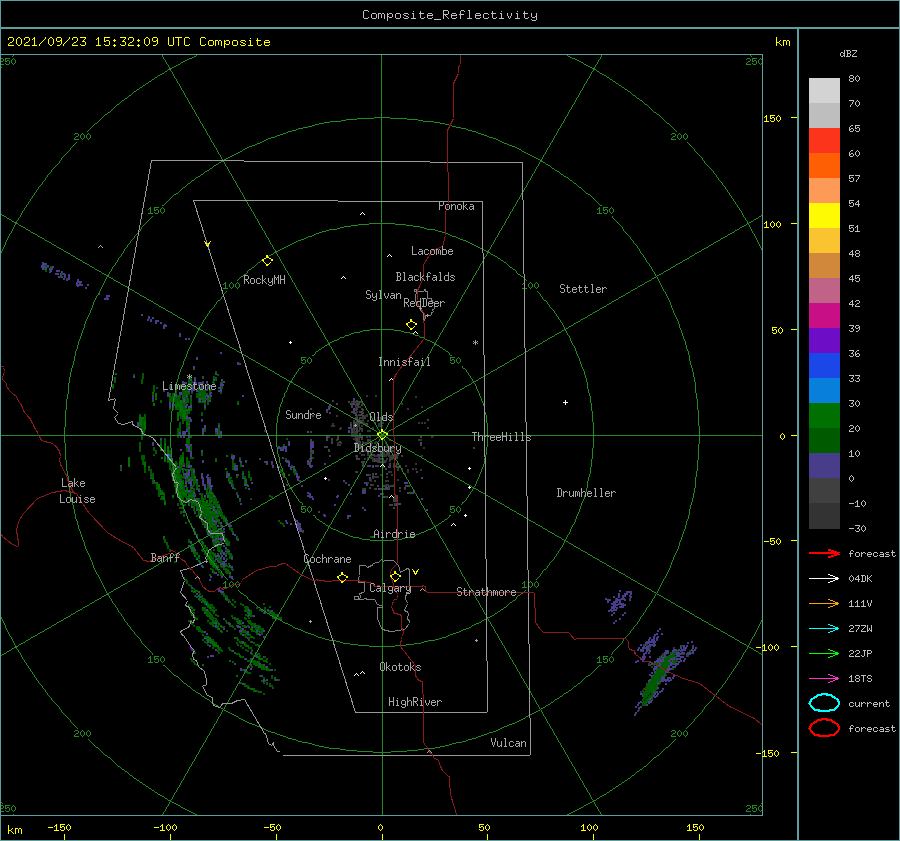Click the red forecast ellipse symbol
This screenshot has height=841, width=900.
824,728
